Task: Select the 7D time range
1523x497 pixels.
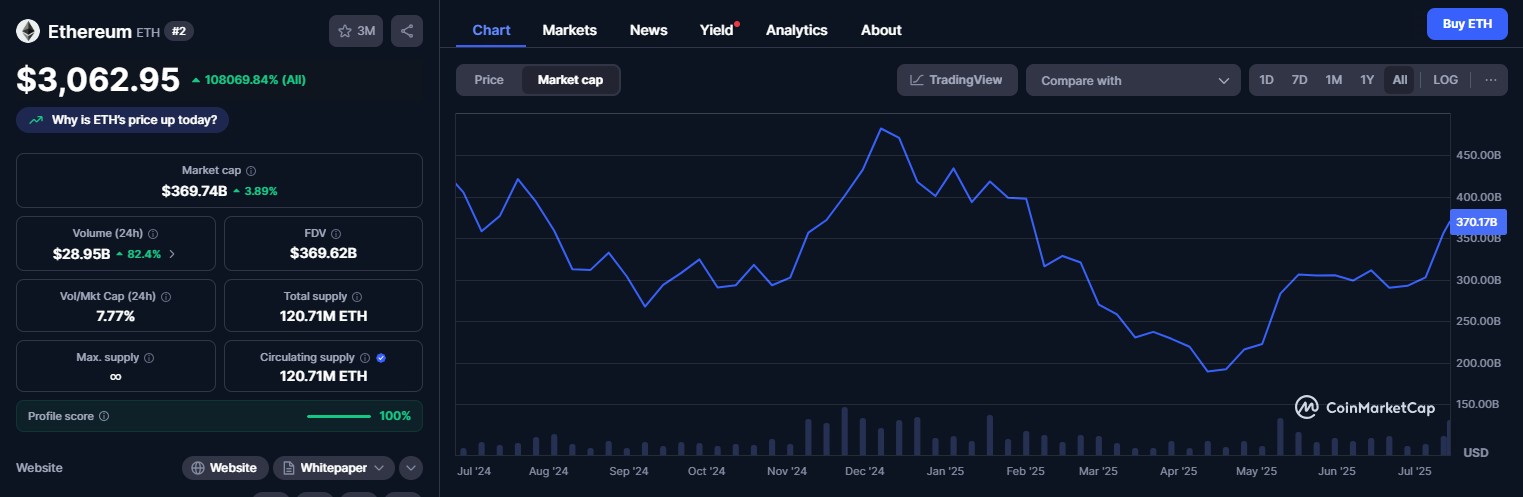Action: click(x=1299, y=80)
